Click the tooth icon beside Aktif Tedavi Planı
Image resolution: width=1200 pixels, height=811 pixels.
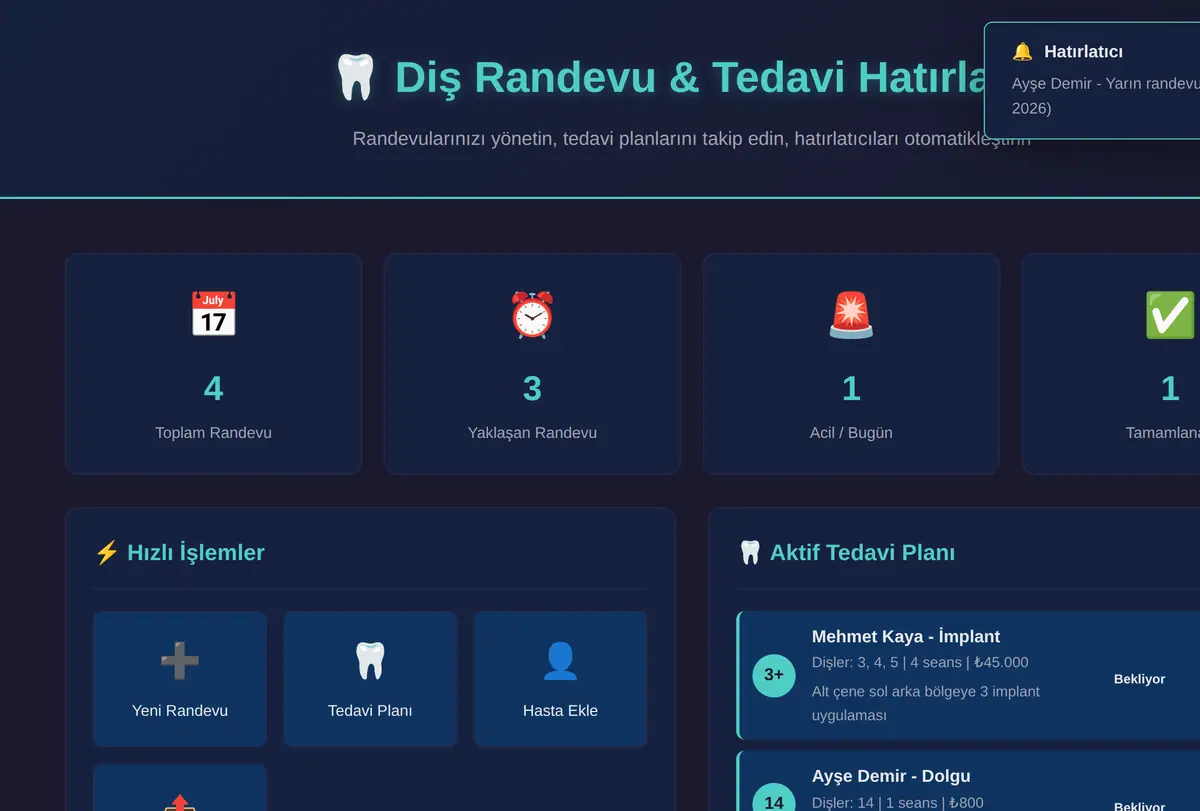[x=749, y=552]
